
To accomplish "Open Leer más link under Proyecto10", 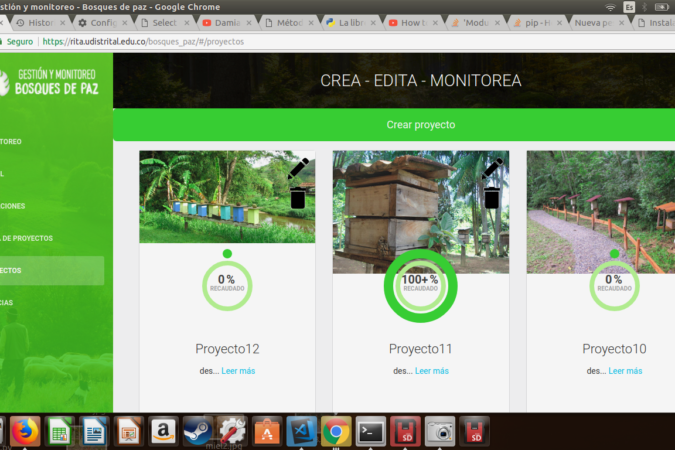I will pos(625,371).
